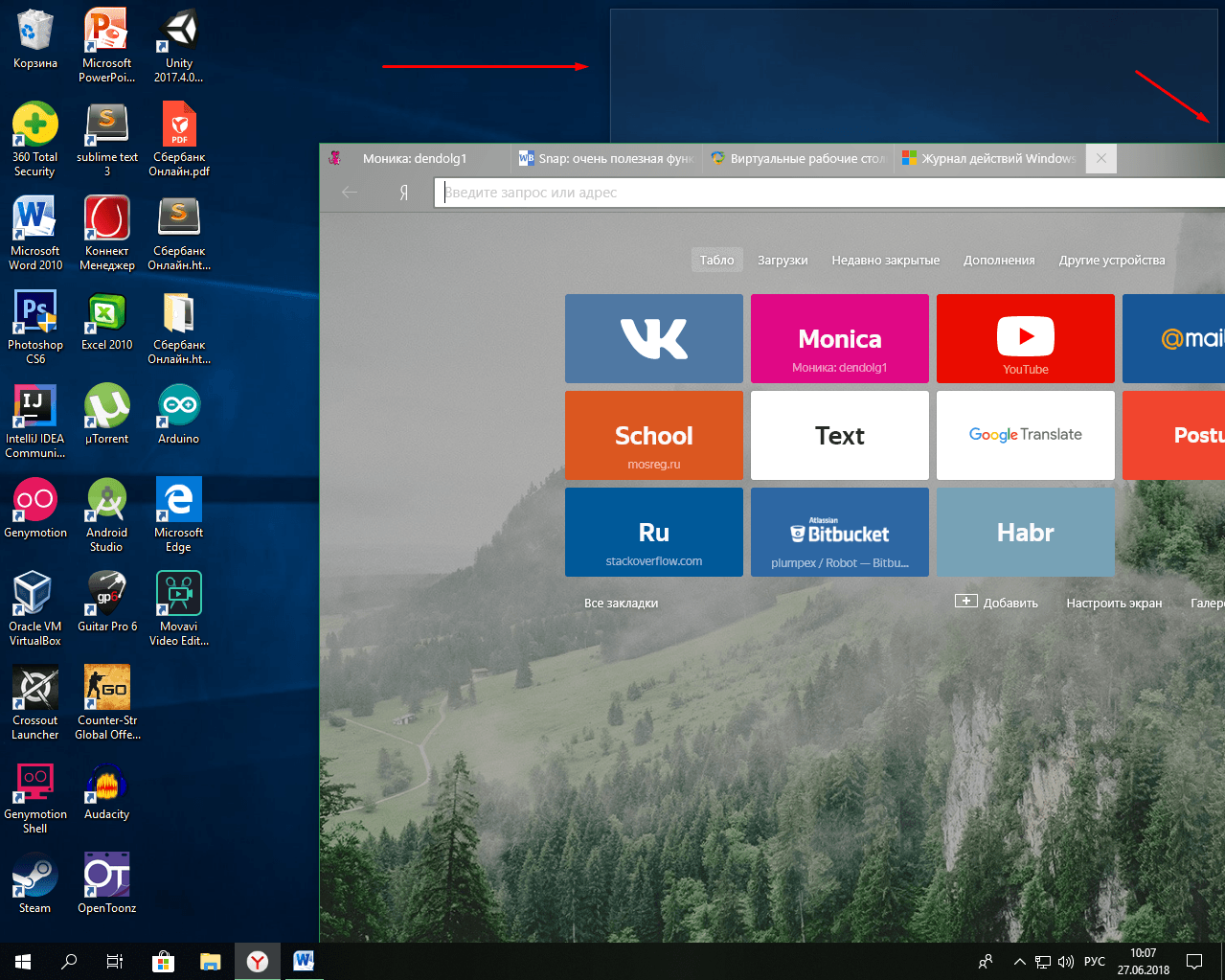The image size is (1225, 980).
Task: Switch to the Виртуальные рабочие столы tab
Action: pyautogui.click(x=798, y=158)
